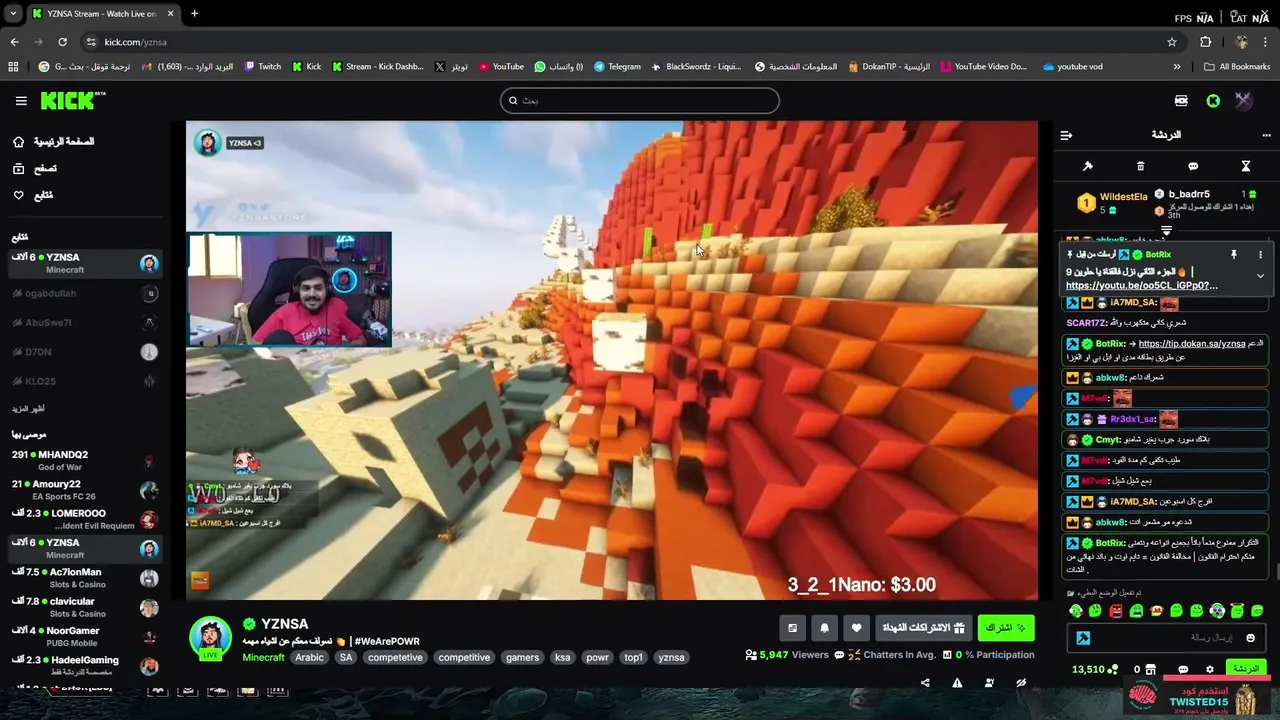Open HadeelGaming channel in the sidebar

[x=85, y=665]
